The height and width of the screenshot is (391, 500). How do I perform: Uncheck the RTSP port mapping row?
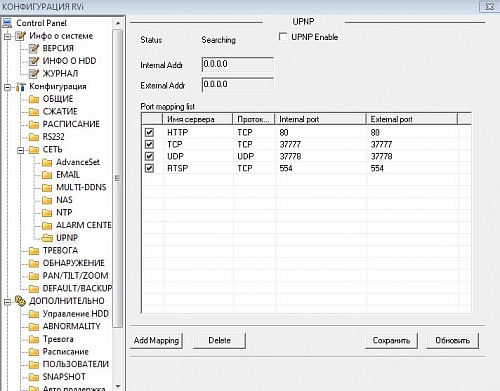click(149, 168)
